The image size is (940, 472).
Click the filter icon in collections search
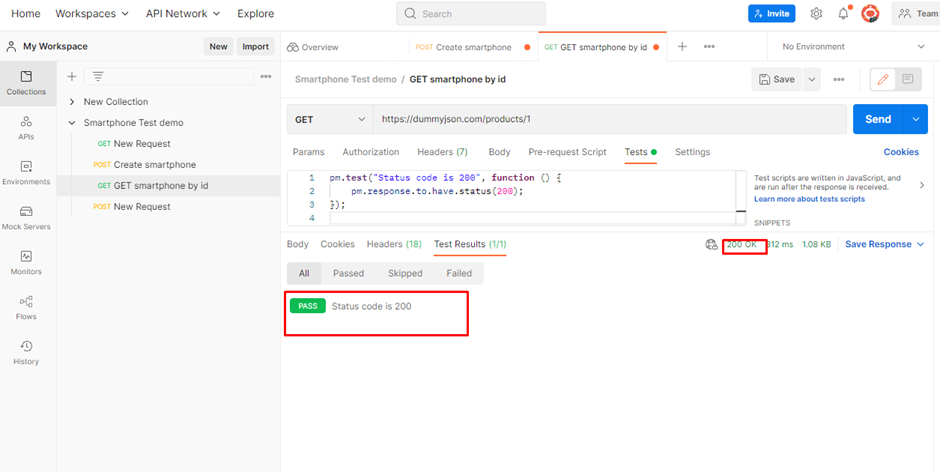pos(98,76)
